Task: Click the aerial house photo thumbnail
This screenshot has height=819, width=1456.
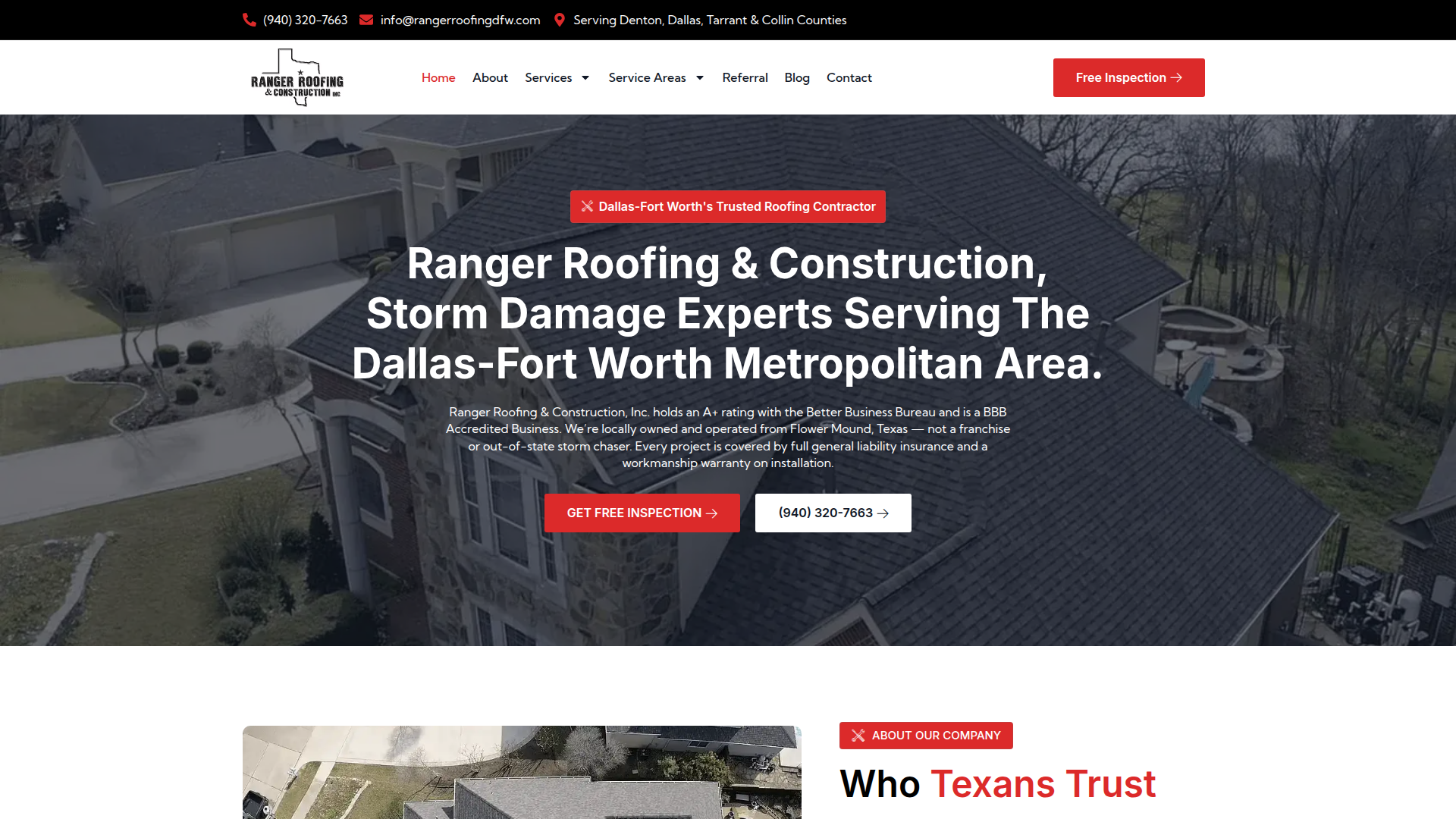Action: coord(522,772)
